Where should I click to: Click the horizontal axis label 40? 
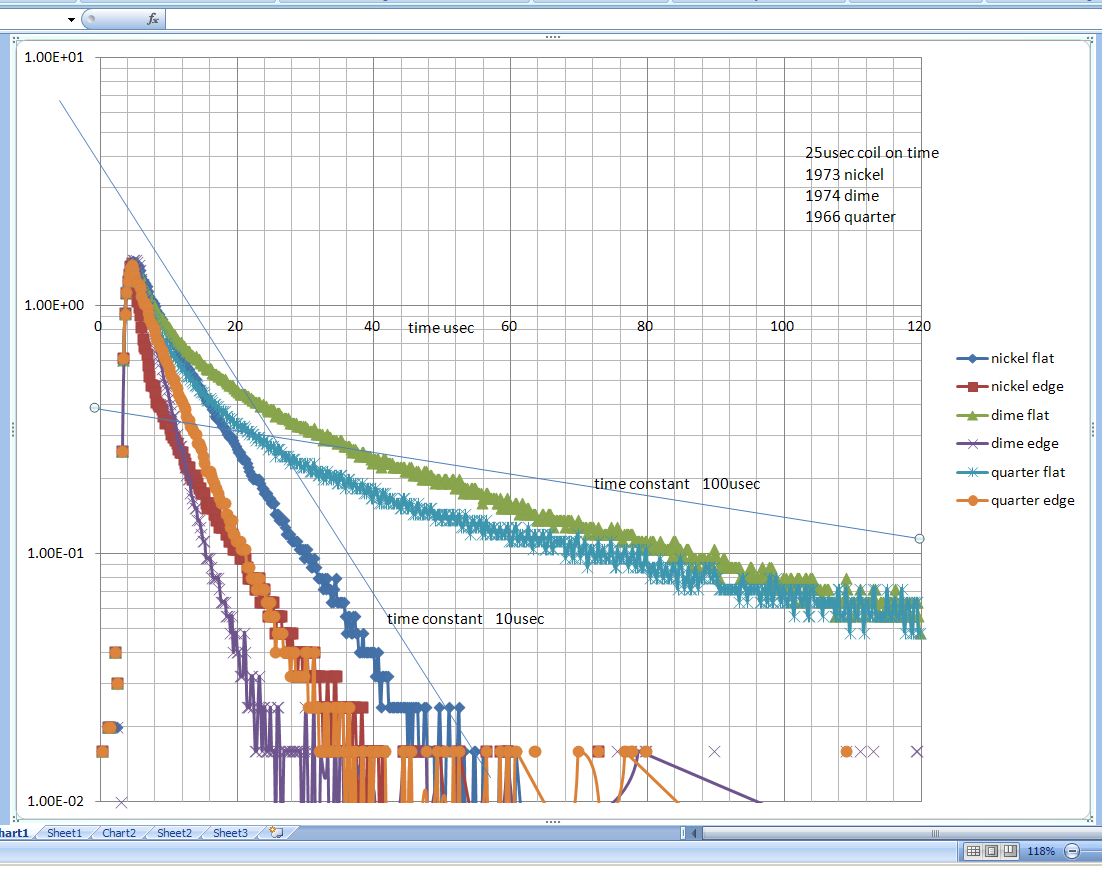point(372,326)
